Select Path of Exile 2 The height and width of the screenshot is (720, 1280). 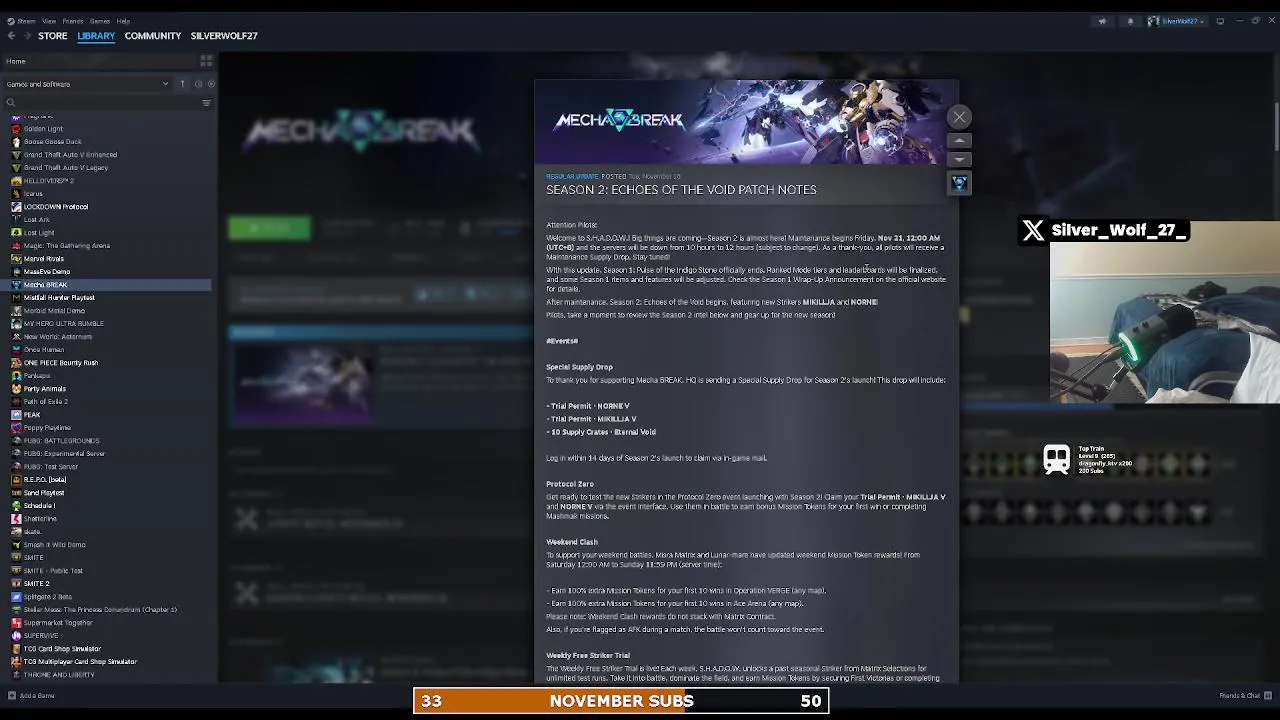coord(45,401)
